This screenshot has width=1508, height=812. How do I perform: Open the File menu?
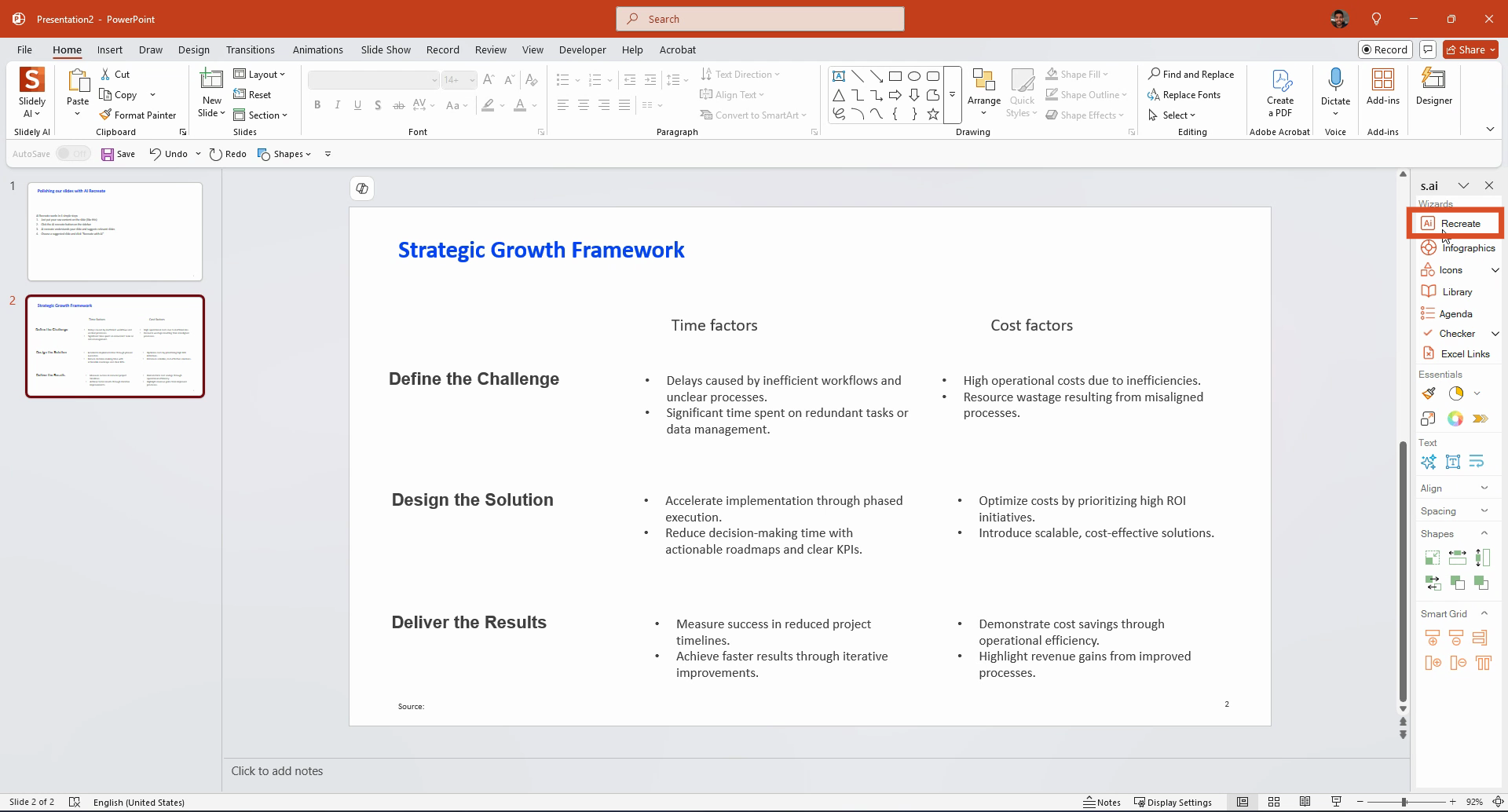click(24, 49)
